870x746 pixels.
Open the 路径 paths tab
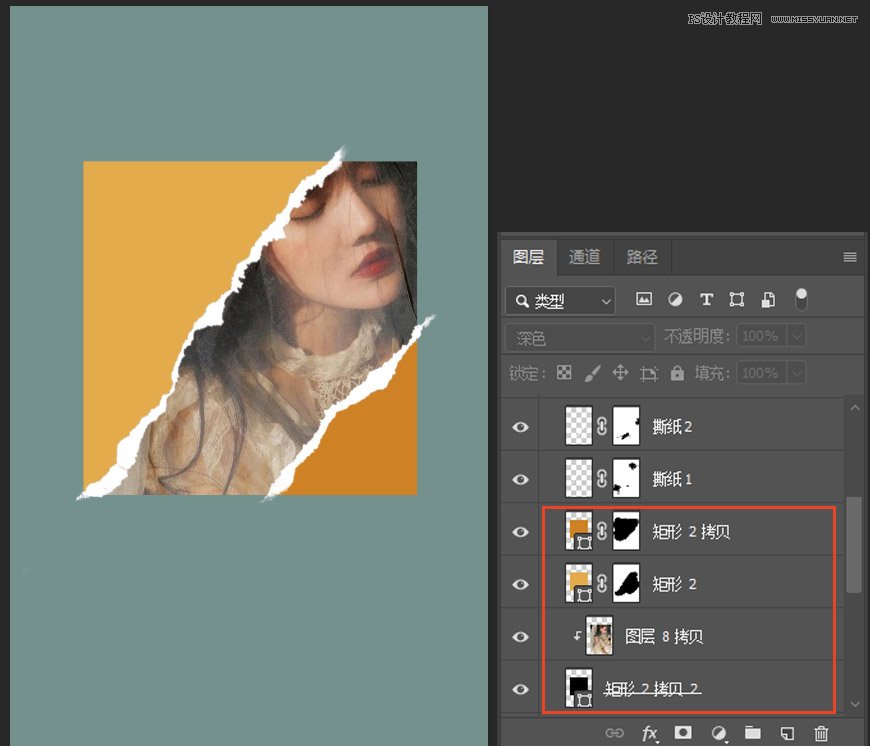click(641, 257)
